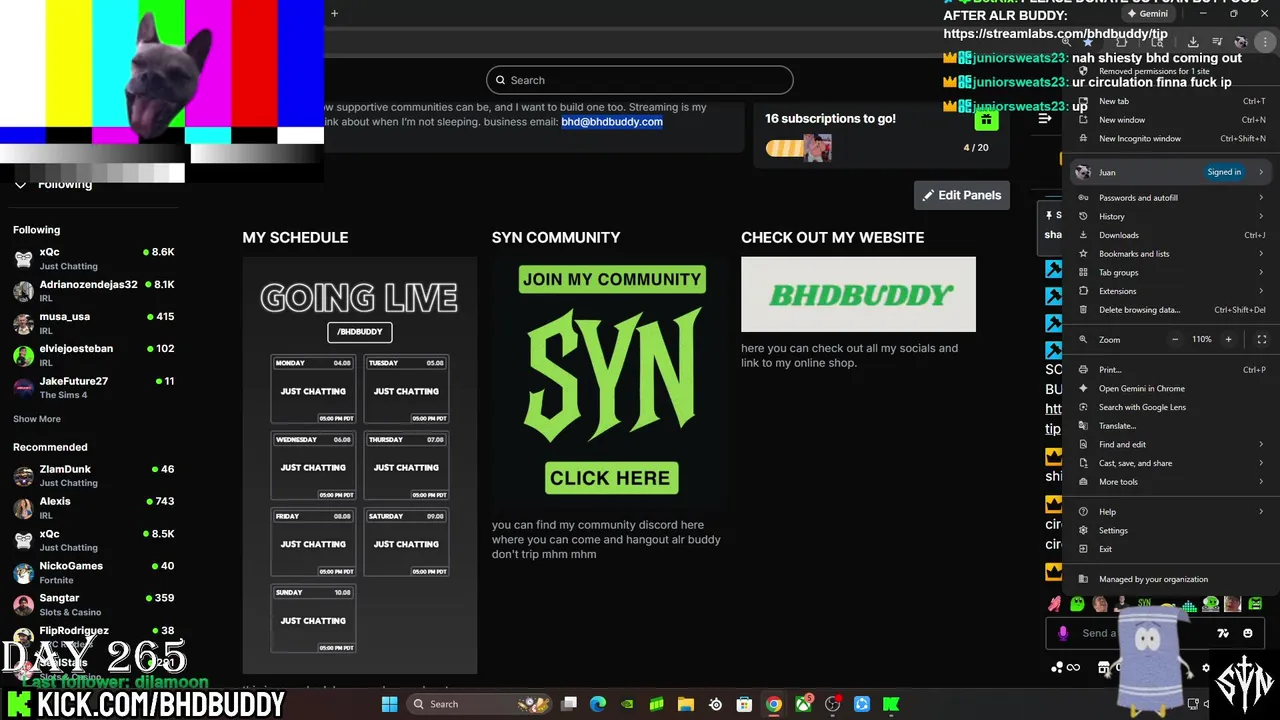Open the Chrome three-dot menu button
The width and height of the screenshot is (1280, 720).
coord(1266,42)
